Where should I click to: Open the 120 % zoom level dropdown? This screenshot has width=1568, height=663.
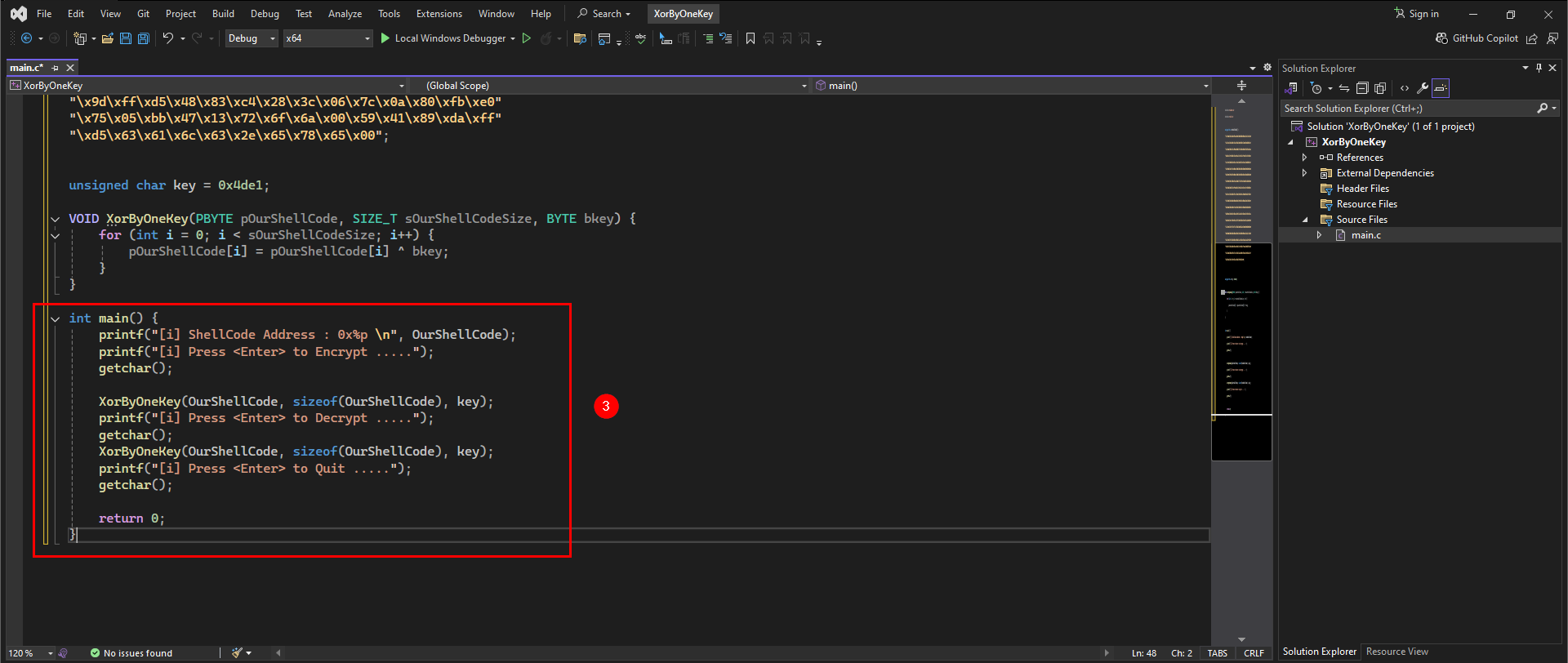pos(30,653)
